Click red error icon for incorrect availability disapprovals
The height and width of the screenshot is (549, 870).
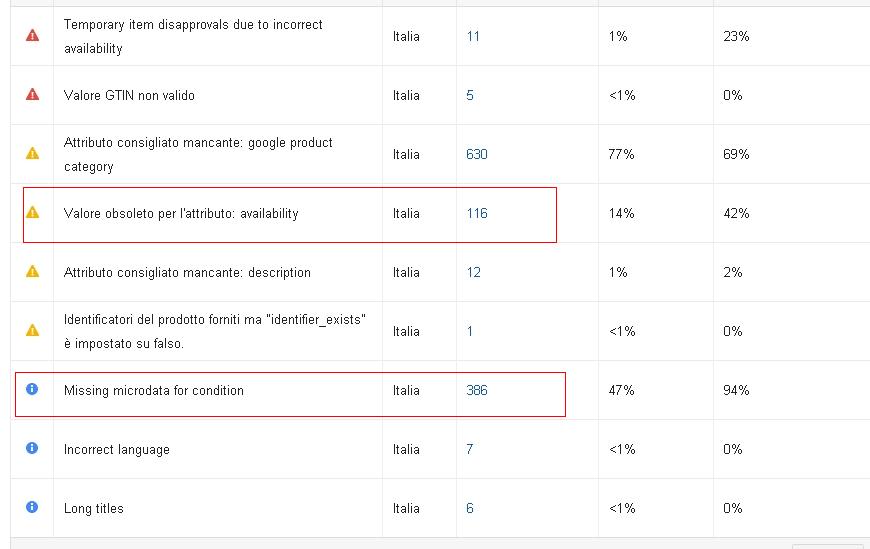point(32,36)
